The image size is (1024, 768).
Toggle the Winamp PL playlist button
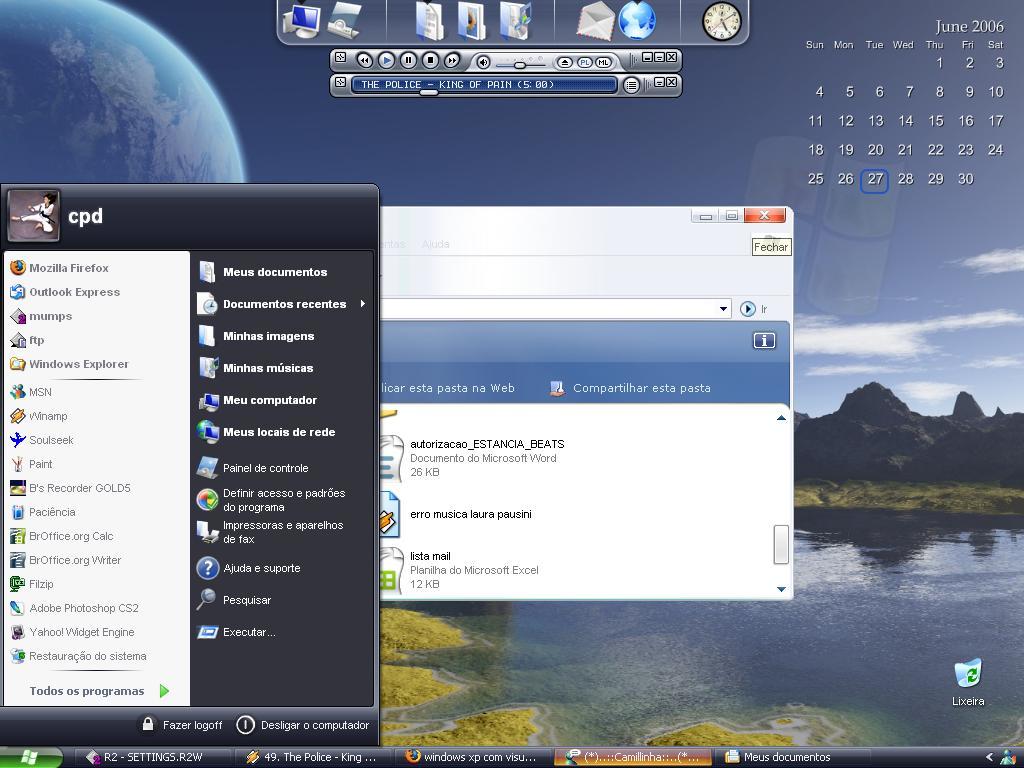coord(584,63)
